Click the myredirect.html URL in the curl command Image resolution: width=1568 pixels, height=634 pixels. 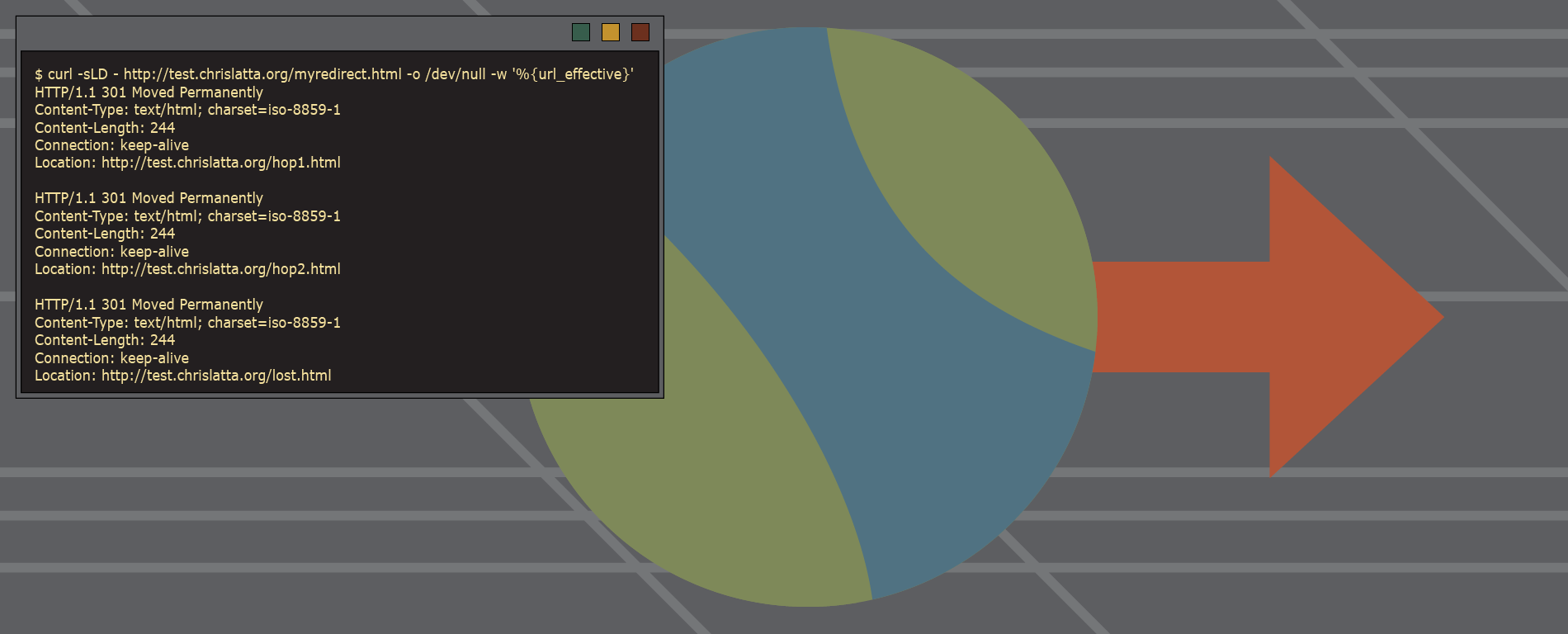tap(262, 74)
